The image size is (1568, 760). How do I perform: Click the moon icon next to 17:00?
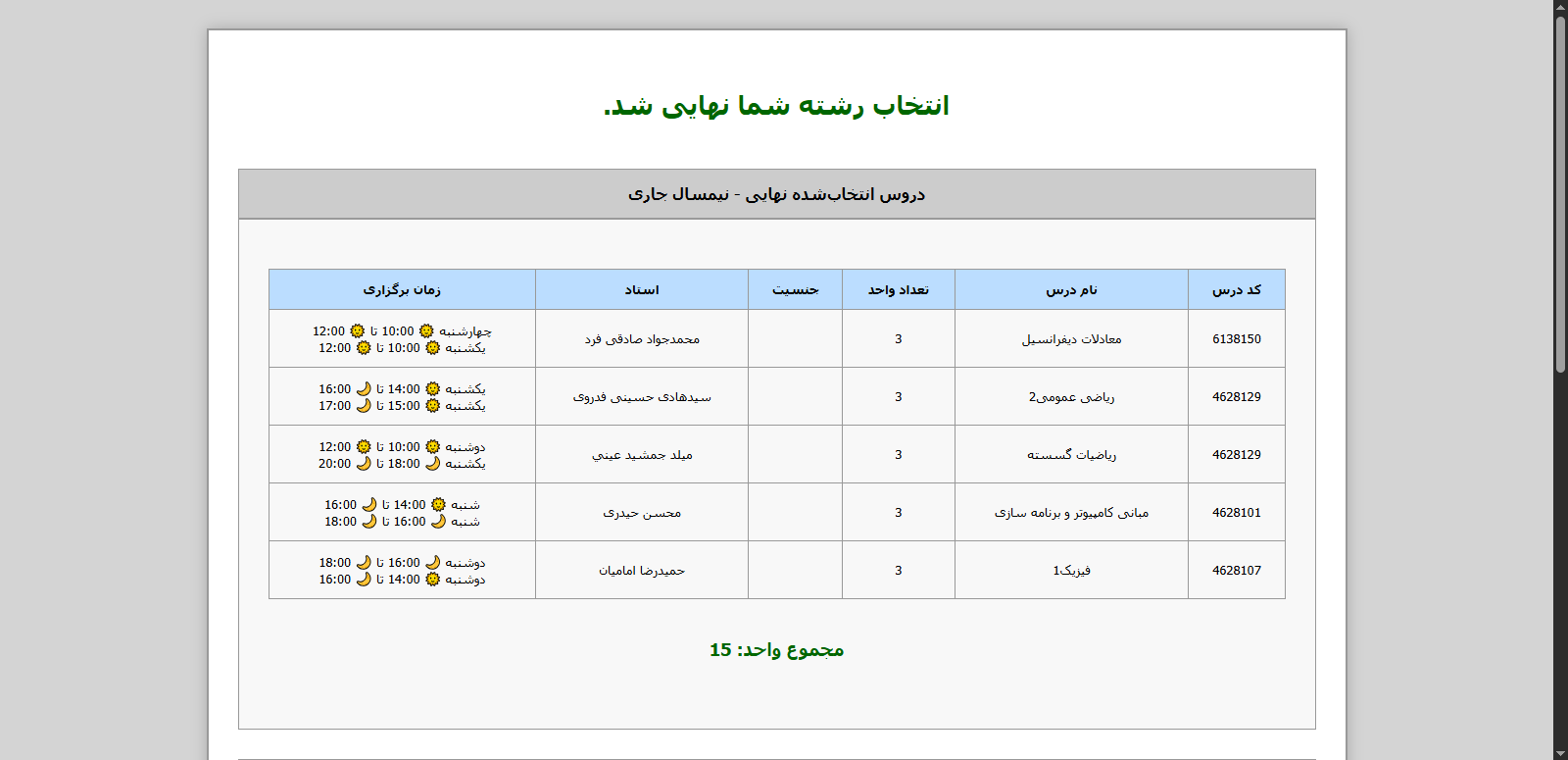(x=364, y=406)
